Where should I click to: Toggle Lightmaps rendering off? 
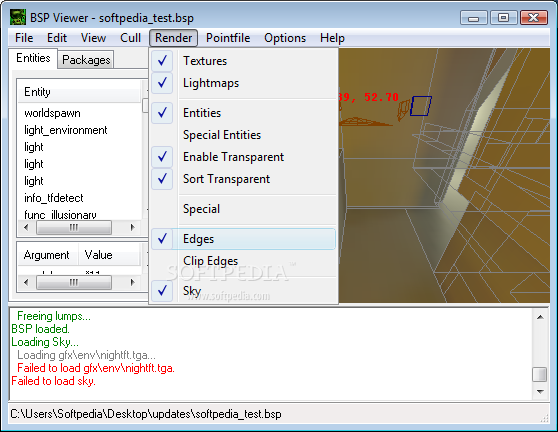244,83
